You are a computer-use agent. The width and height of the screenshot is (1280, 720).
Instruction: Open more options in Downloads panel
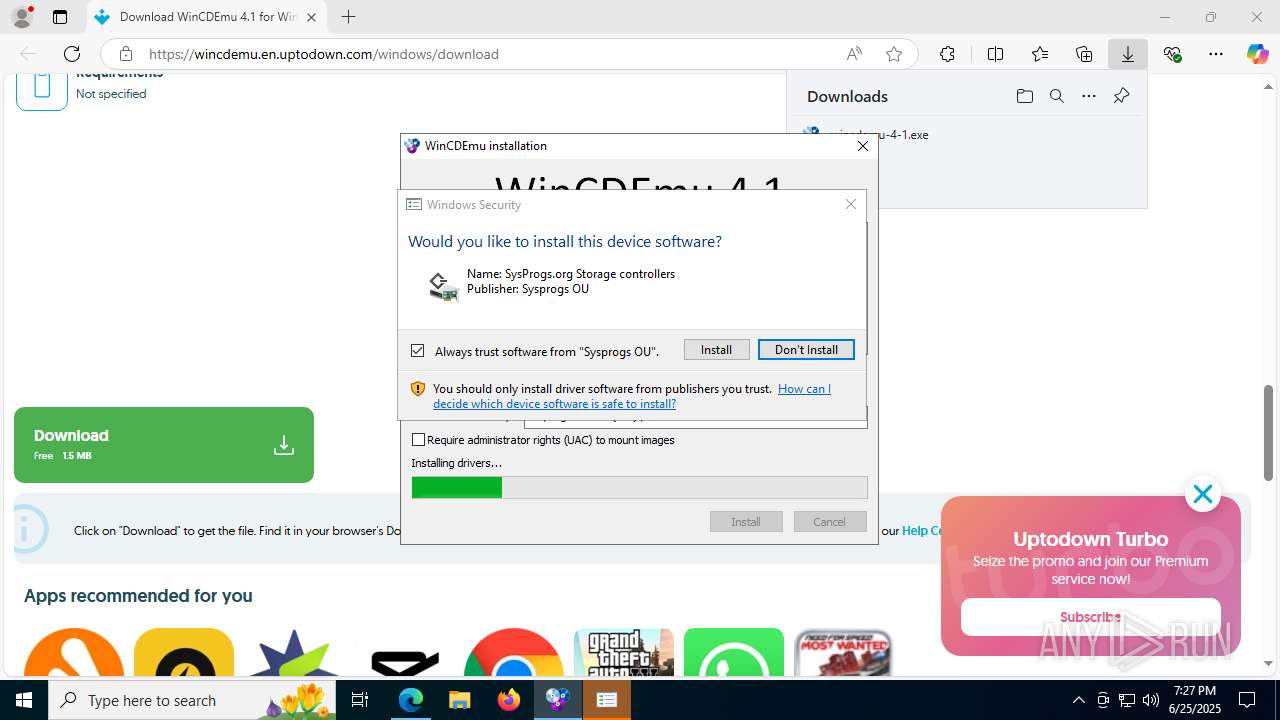click(x=1089, y=96)
